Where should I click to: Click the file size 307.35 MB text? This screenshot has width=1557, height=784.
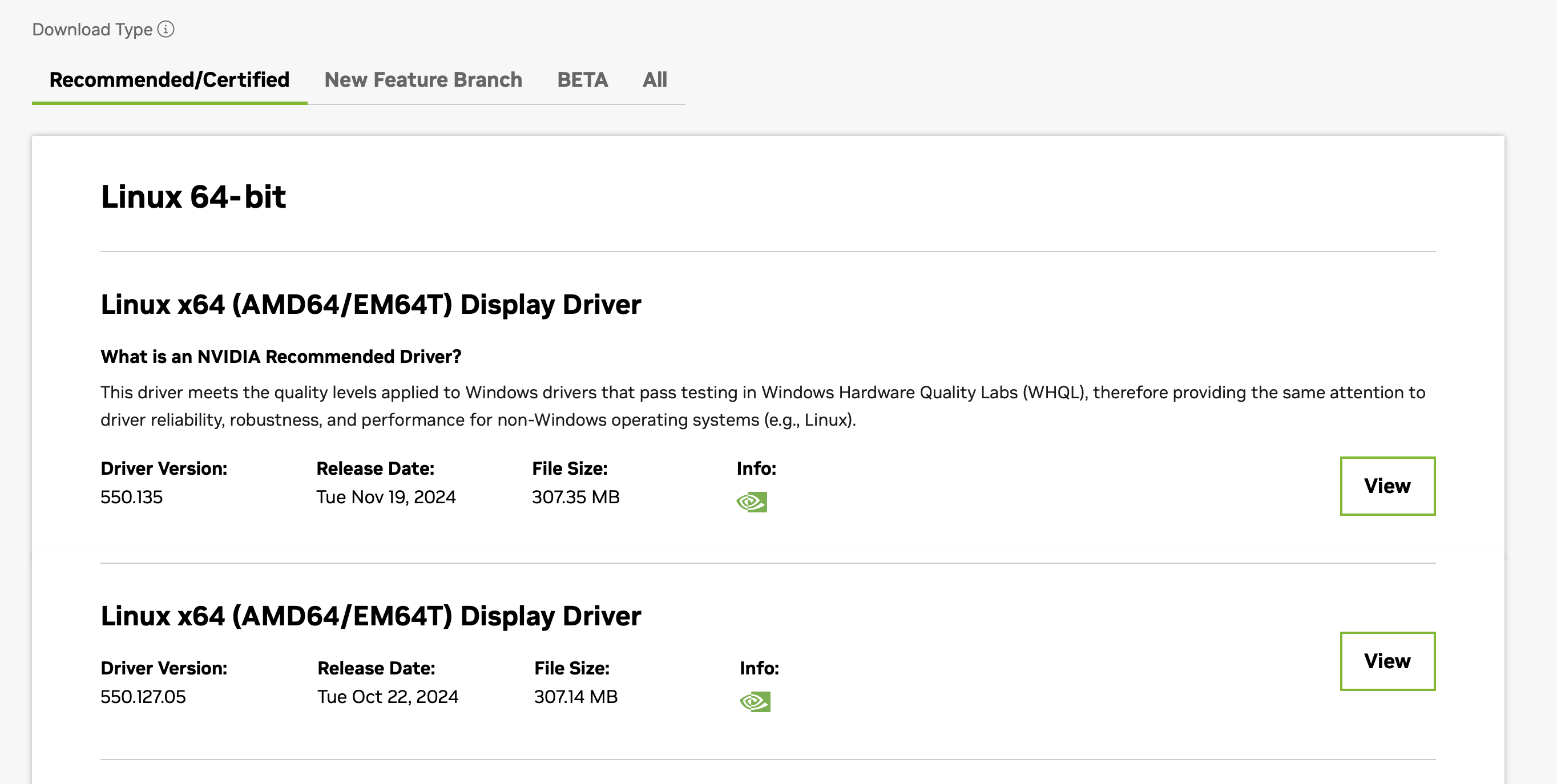(x=575, y=497)
